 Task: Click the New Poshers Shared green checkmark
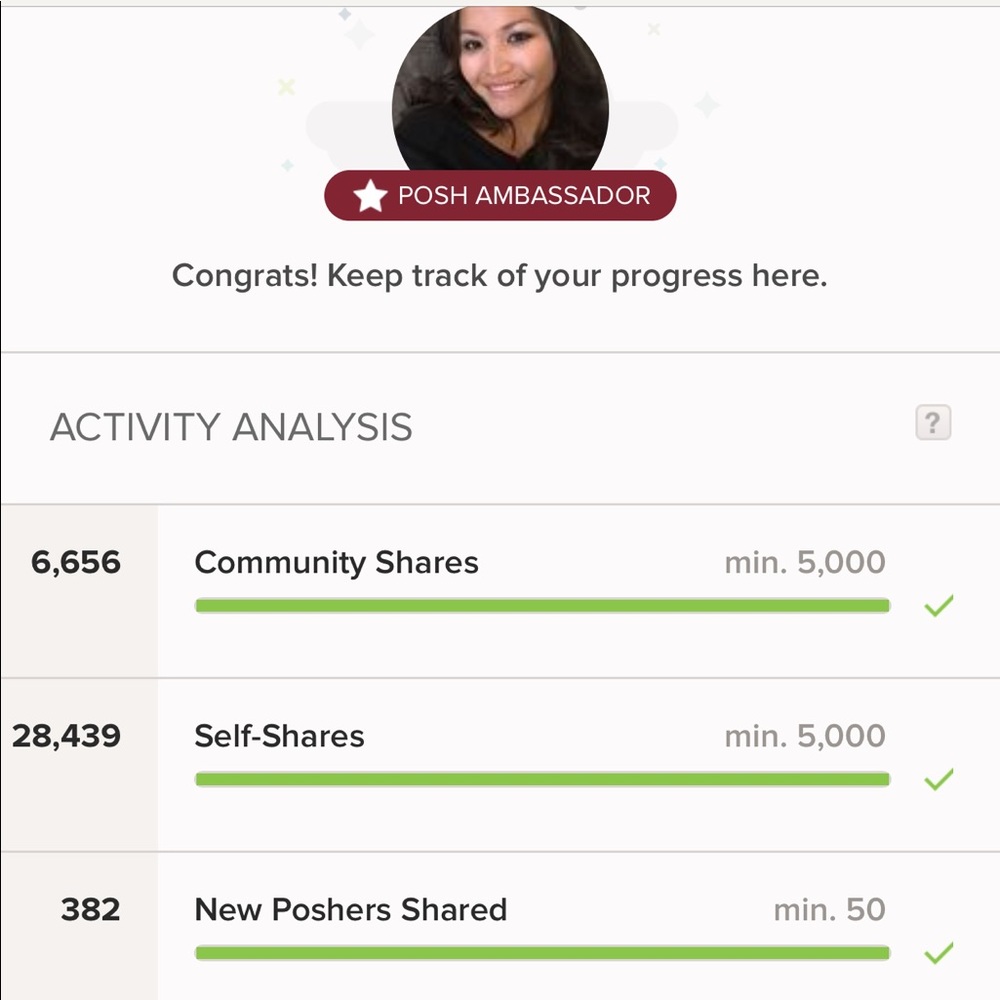click(x=938, y=954)
